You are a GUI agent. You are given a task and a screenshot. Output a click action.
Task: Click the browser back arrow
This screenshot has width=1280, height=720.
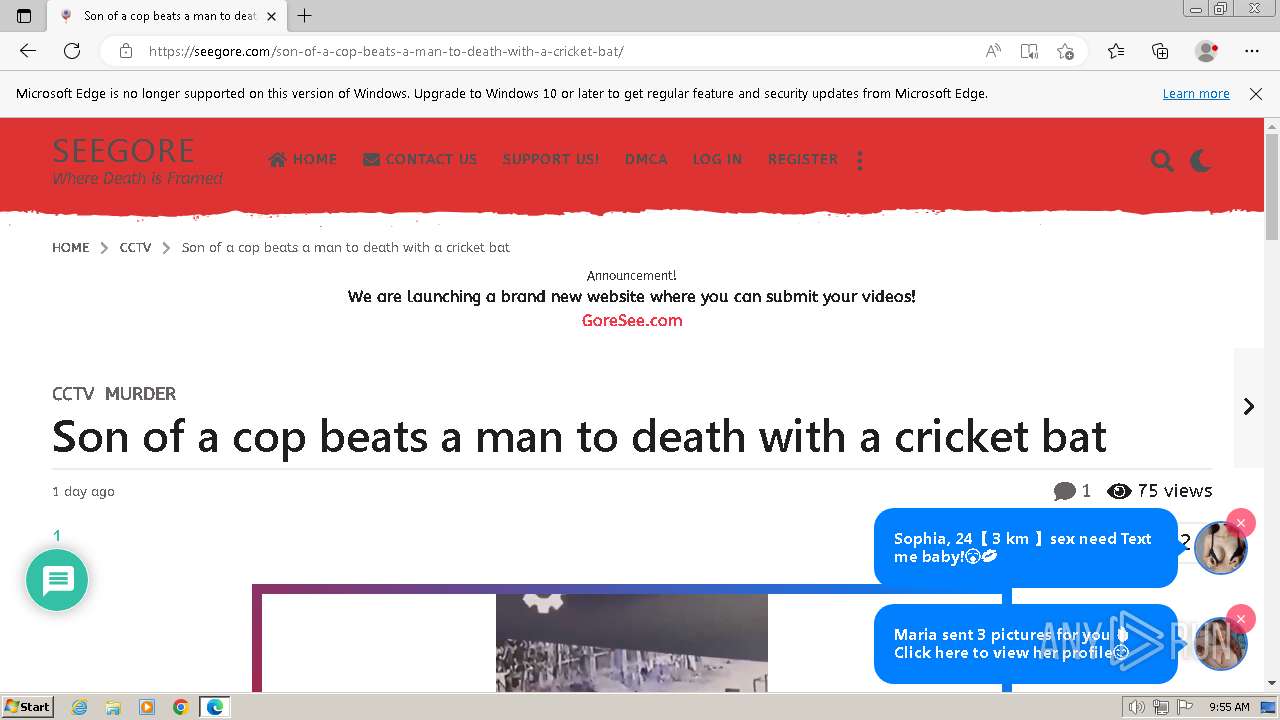[x=28, y=51]
